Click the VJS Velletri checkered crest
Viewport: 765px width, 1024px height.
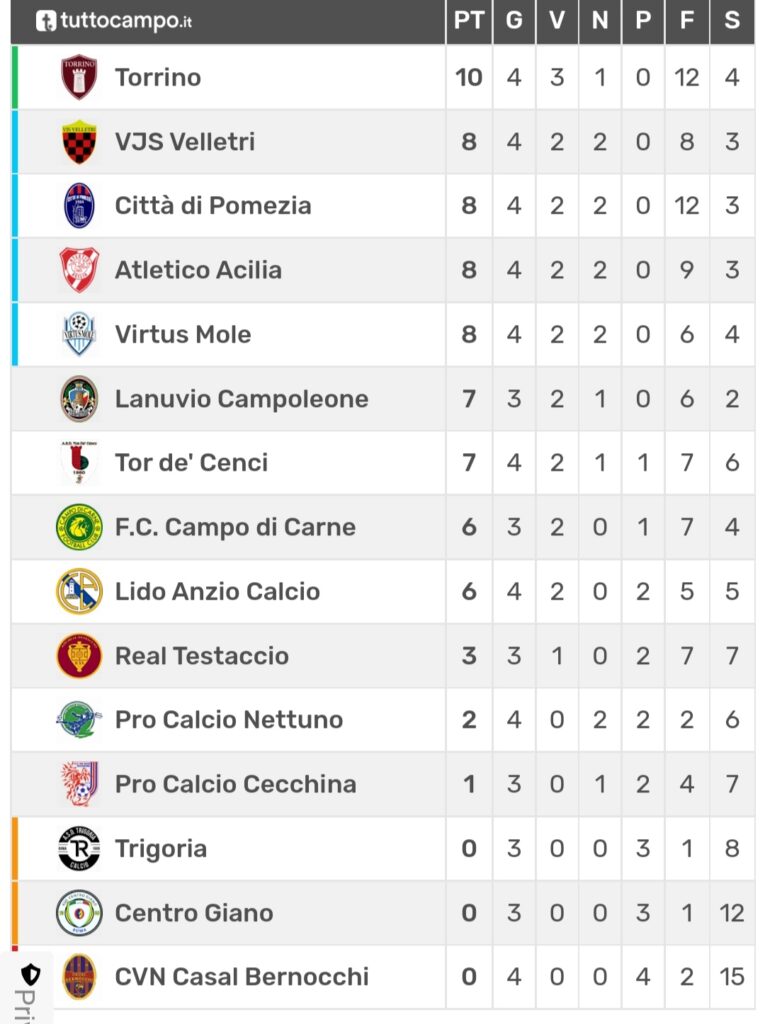click(x=79, y=141)
